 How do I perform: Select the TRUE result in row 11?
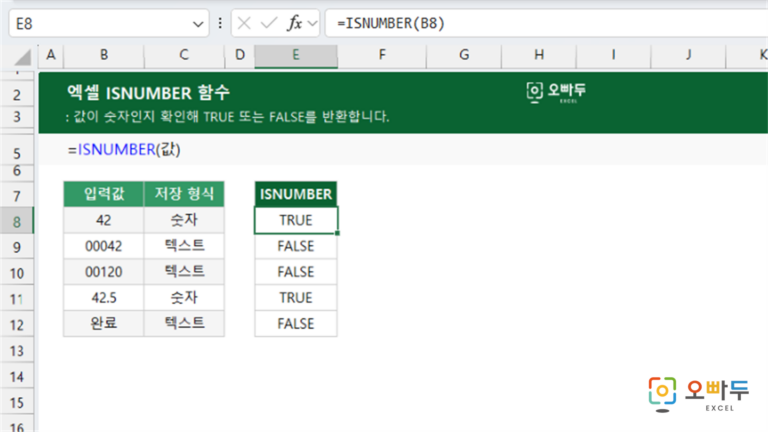pyautogui.click(x=296, y=298)
